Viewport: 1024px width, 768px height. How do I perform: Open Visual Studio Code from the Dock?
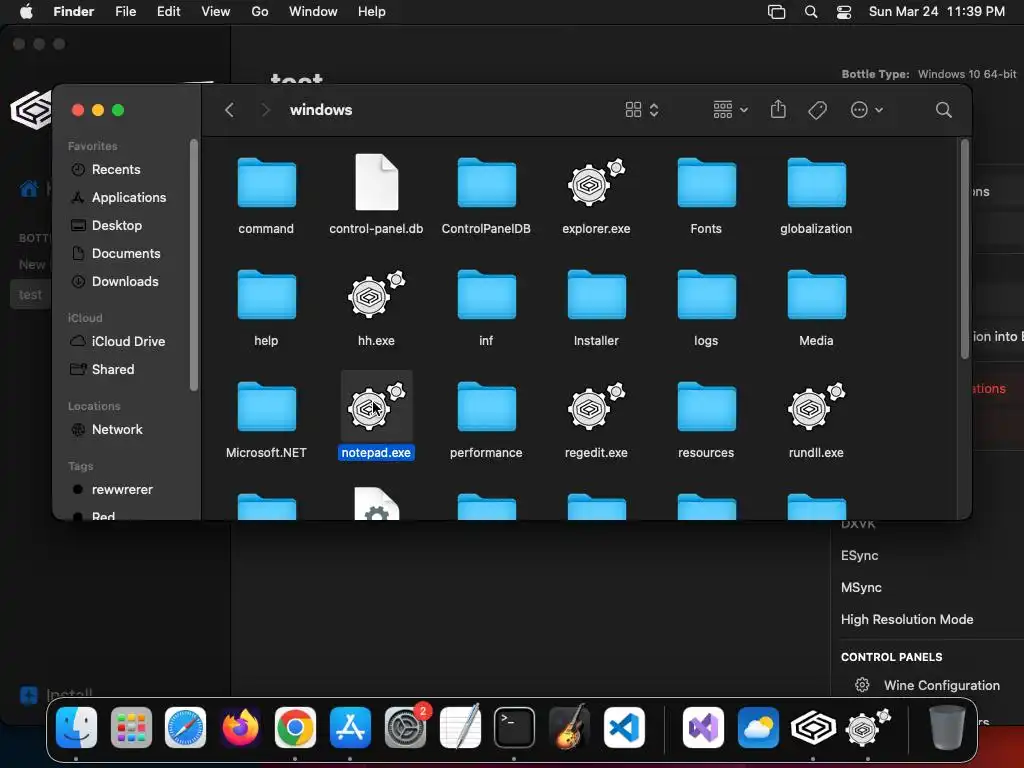point(624,727)
